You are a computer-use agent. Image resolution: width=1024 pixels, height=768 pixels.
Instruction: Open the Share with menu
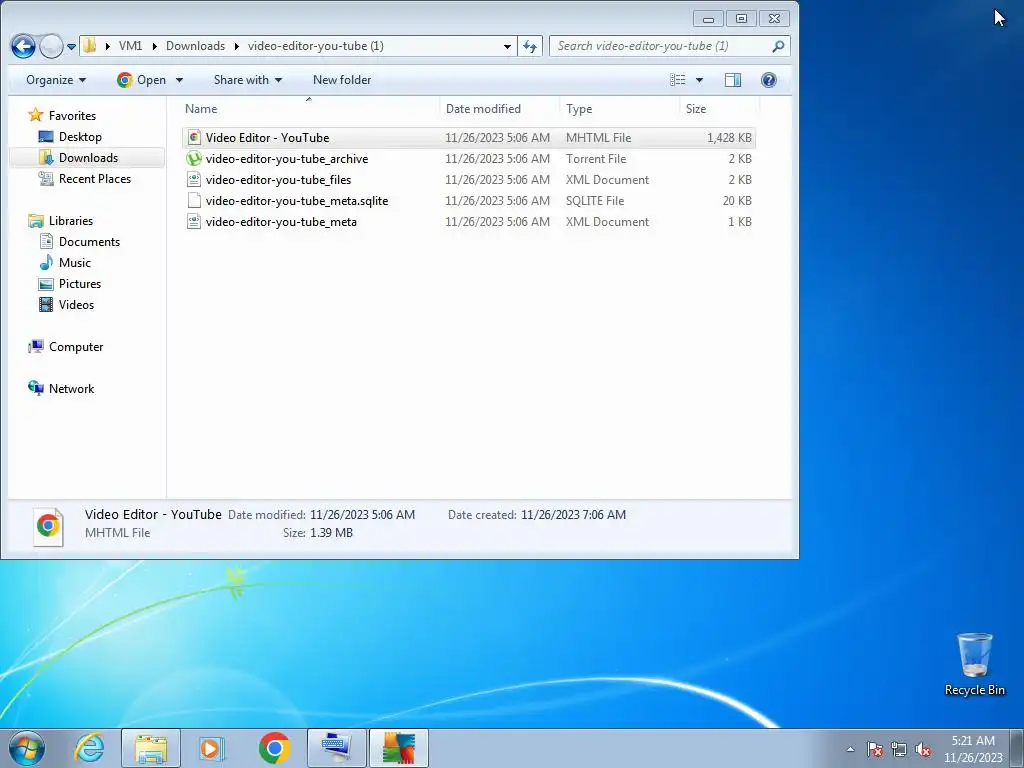pyautogui.click(x=248, y=80)
